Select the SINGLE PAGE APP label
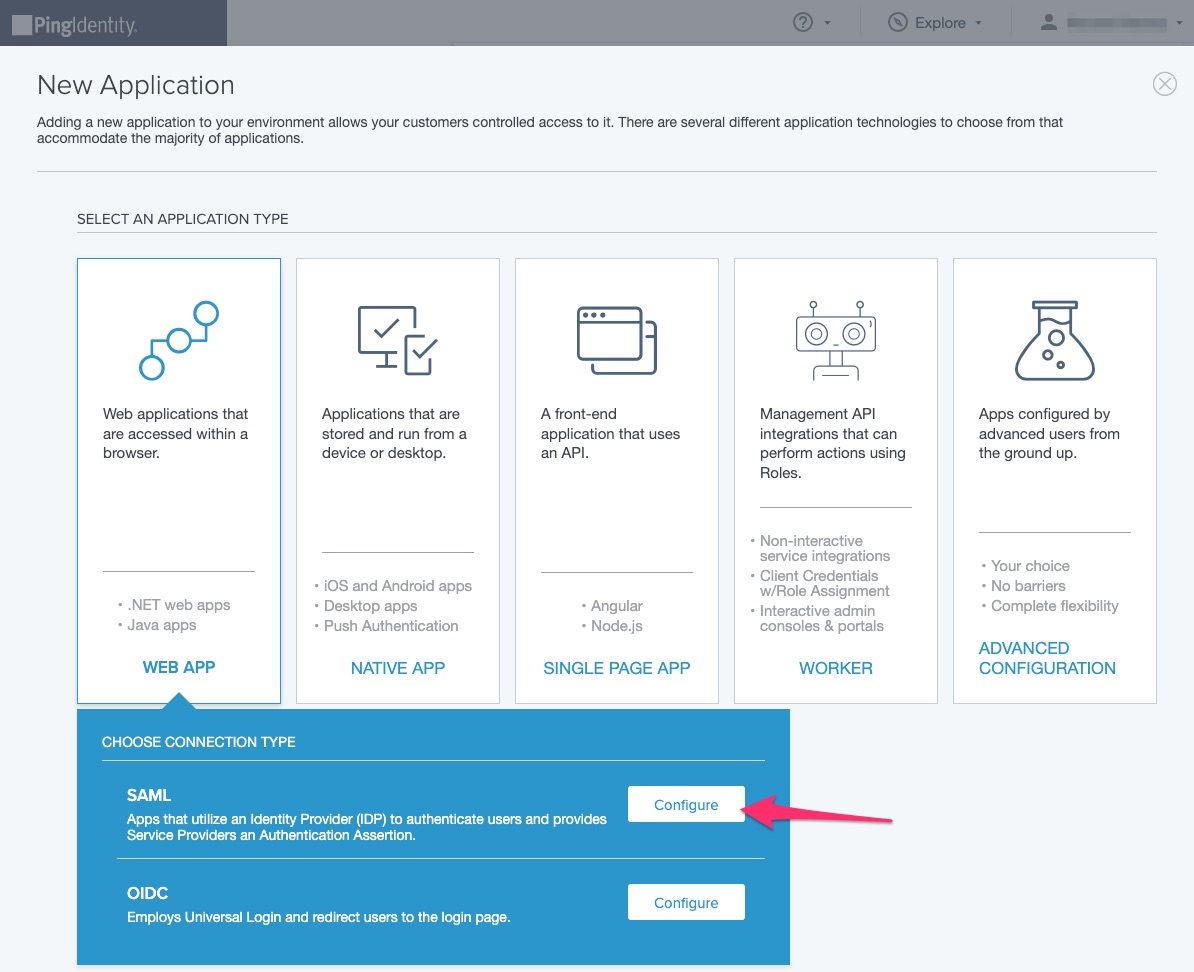This screenshot has width=1194, height=972. click(616, 667)
